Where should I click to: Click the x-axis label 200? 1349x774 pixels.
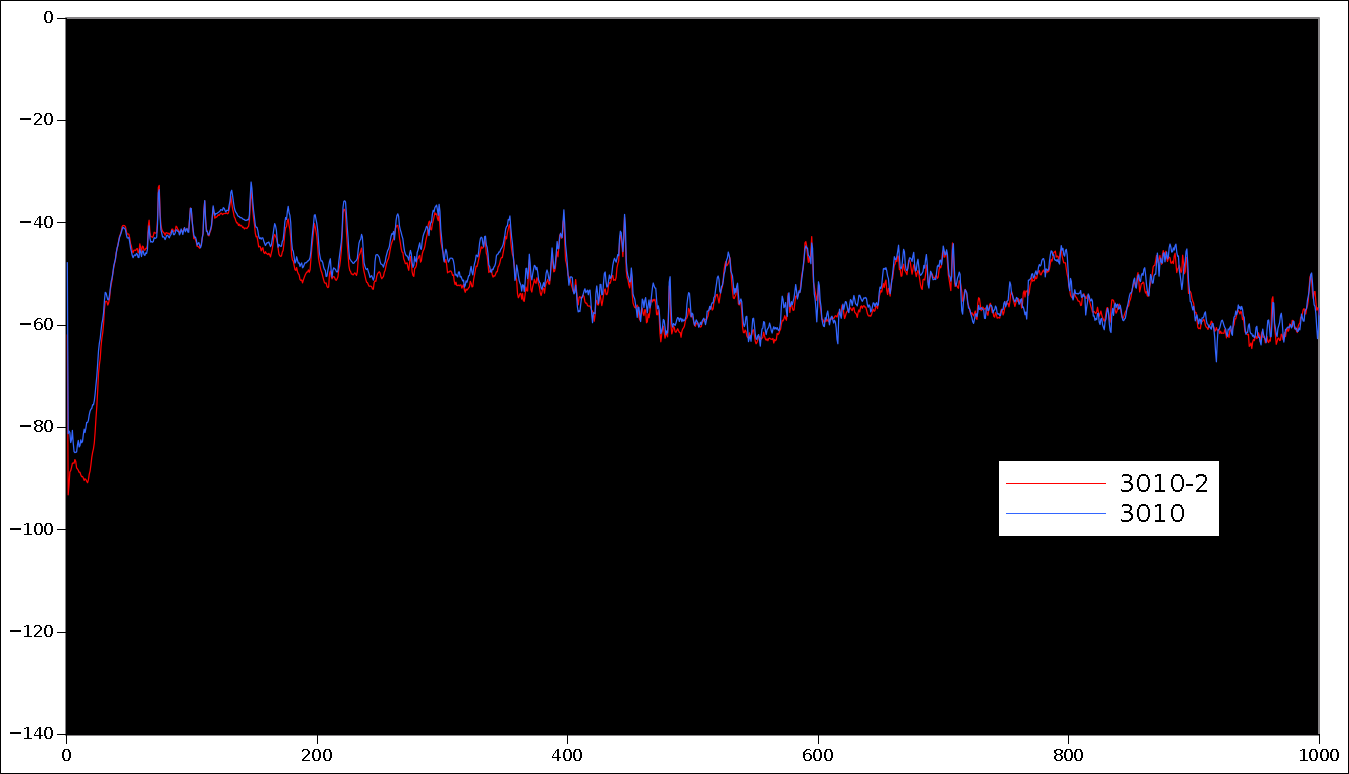(x=316, y=755)
